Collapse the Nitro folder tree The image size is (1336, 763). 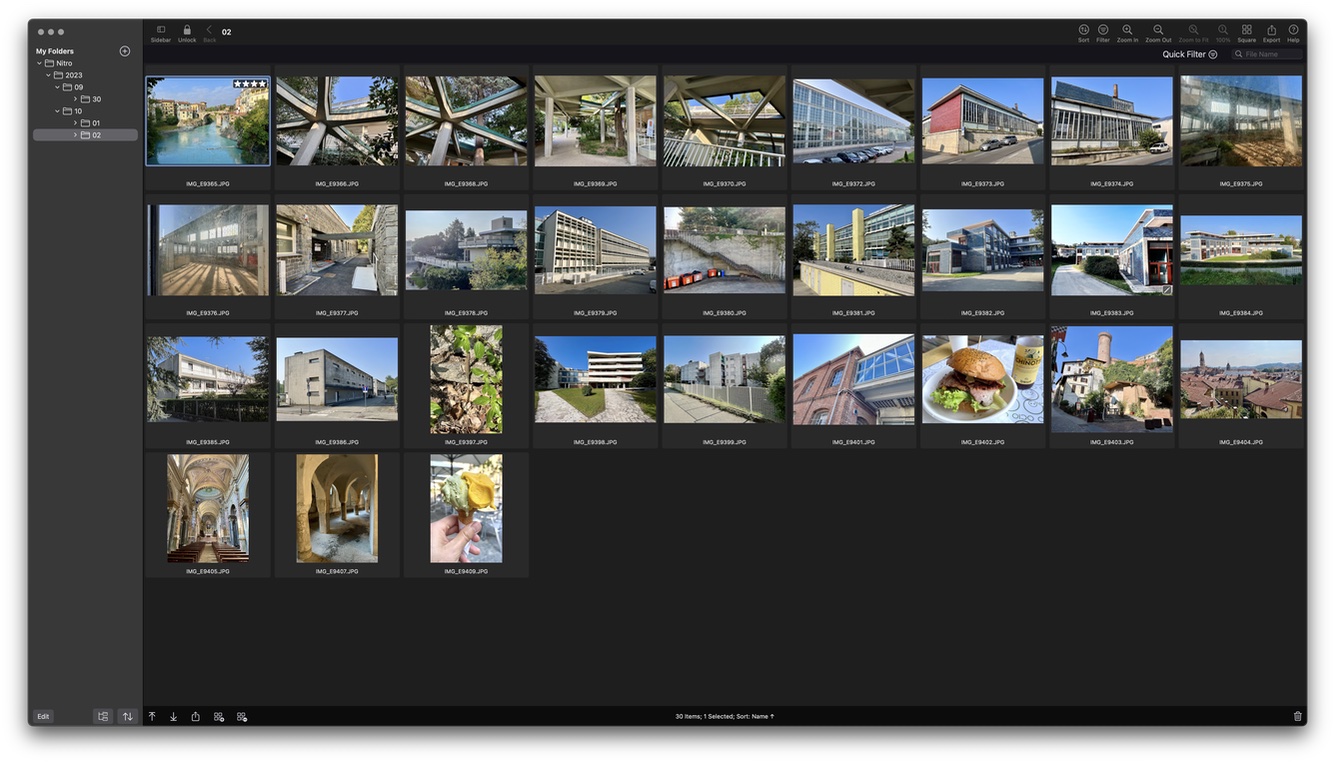[x=40, y=63]
